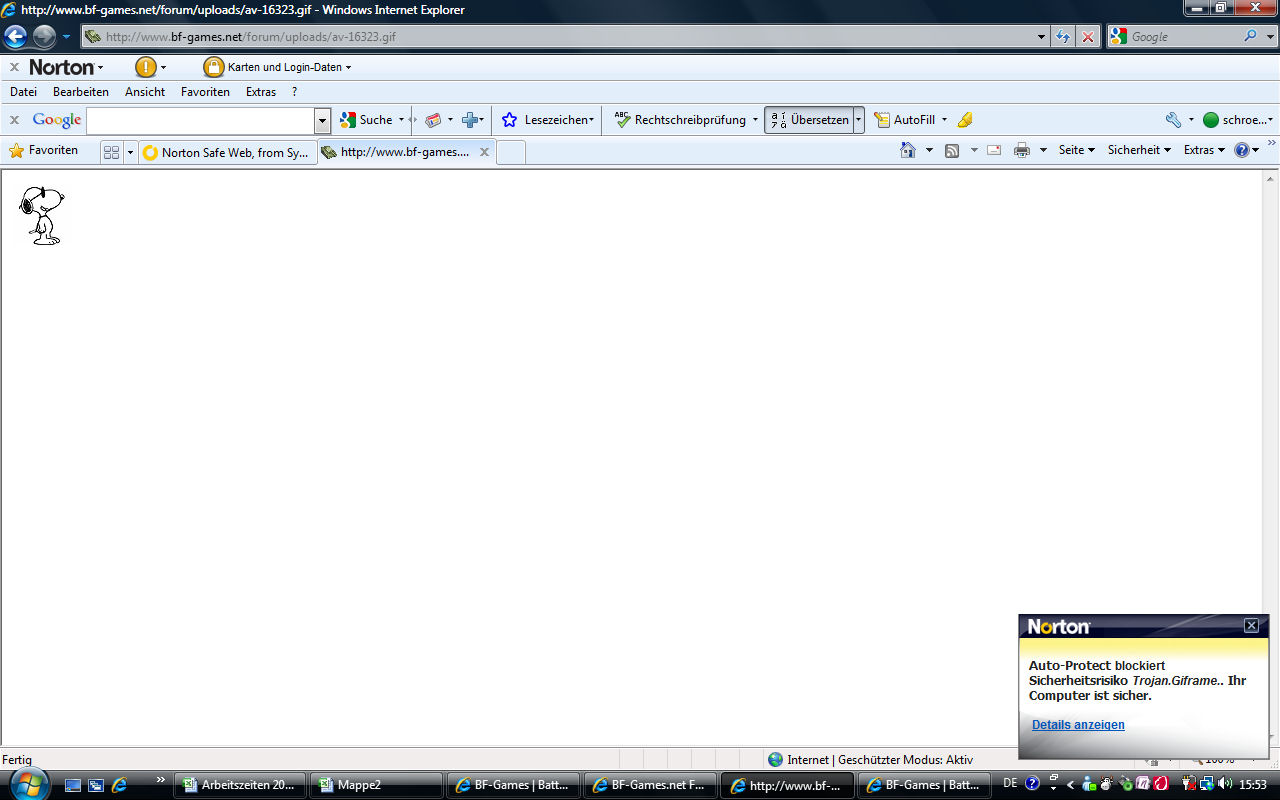The height and width of the screenshot is (800, 1280).
Task: Click the AutoFill button
Action: point(905,120)
